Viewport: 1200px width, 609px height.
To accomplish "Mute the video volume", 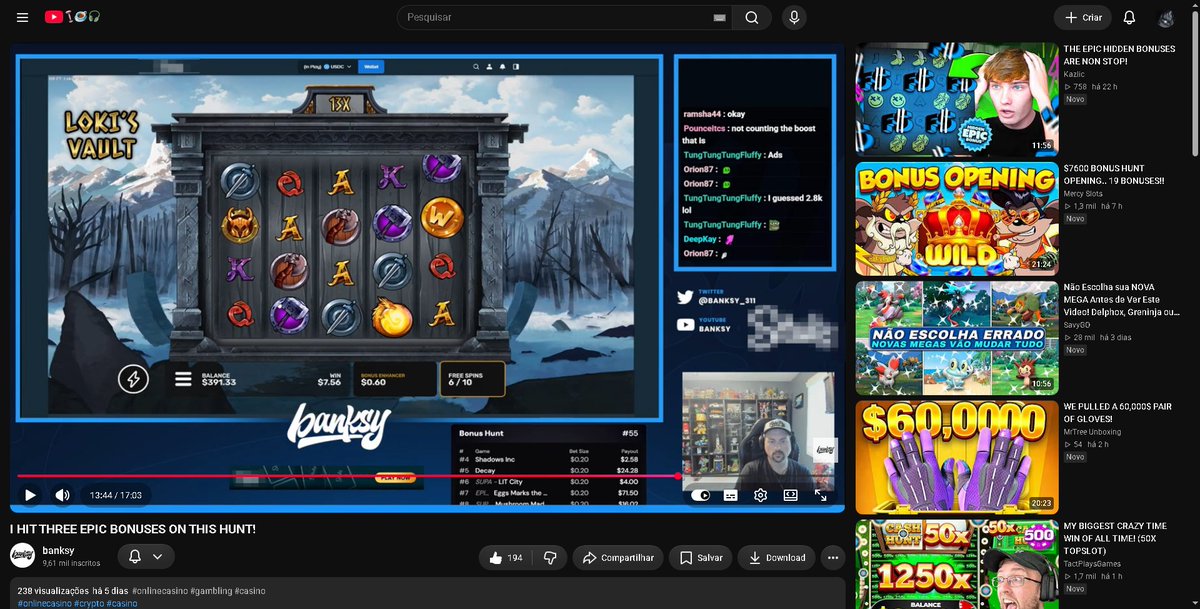I will tap(62, 495).
